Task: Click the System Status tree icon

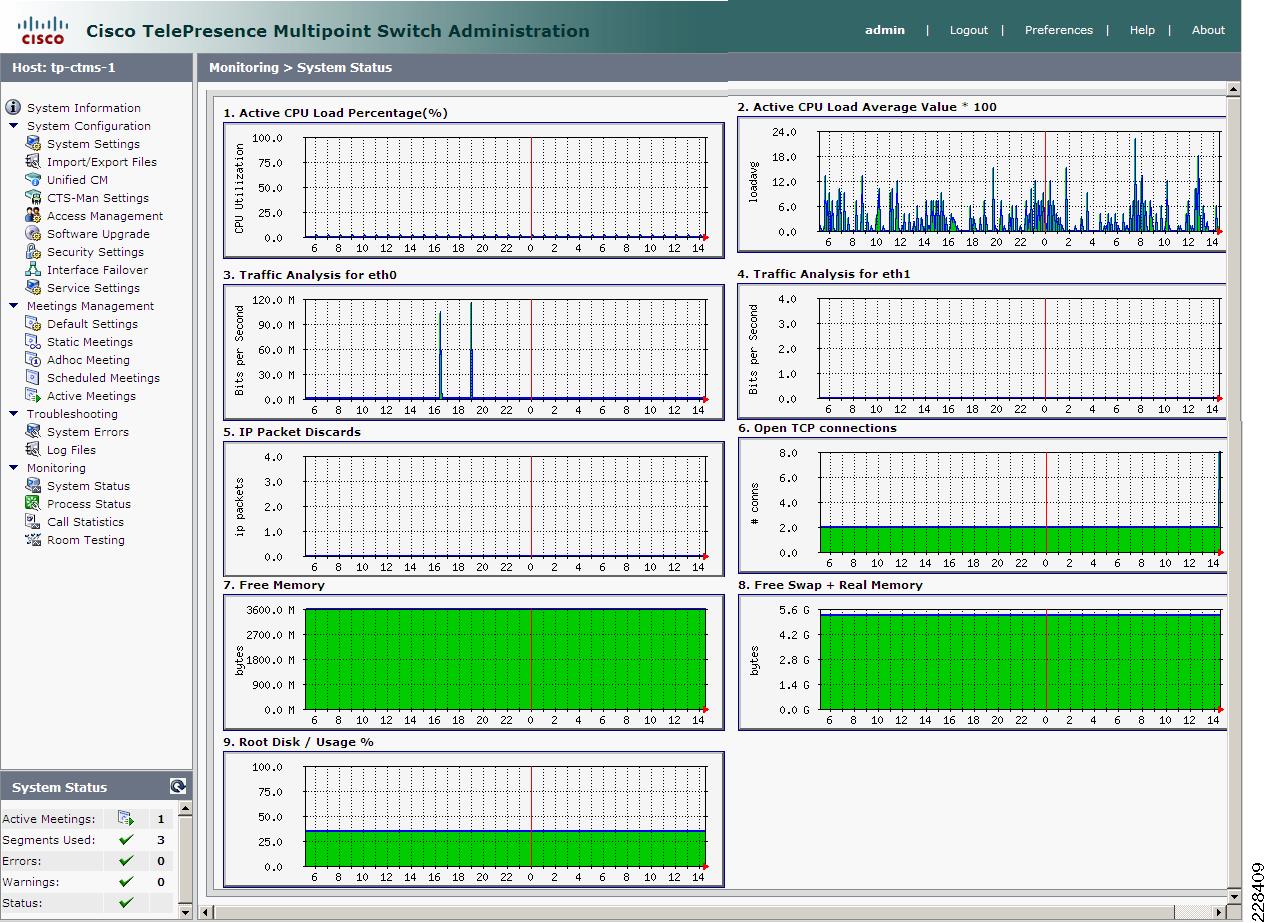Action: coord(33,486)
